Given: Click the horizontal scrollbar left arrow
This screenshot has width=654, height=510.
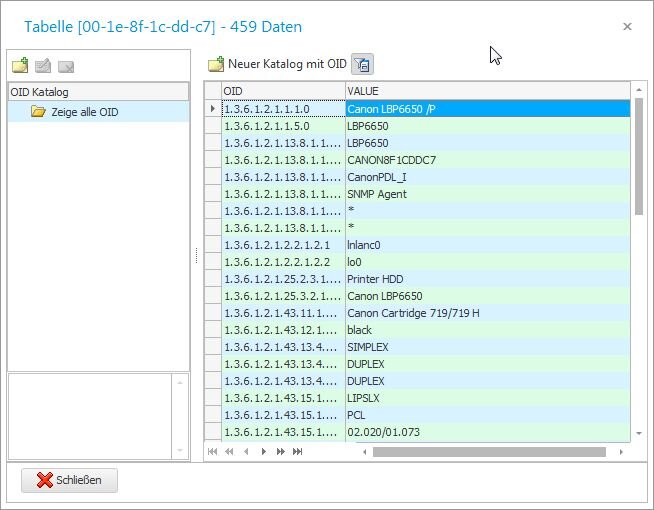Looking at the screenshot, I should [x=365, y=452].
